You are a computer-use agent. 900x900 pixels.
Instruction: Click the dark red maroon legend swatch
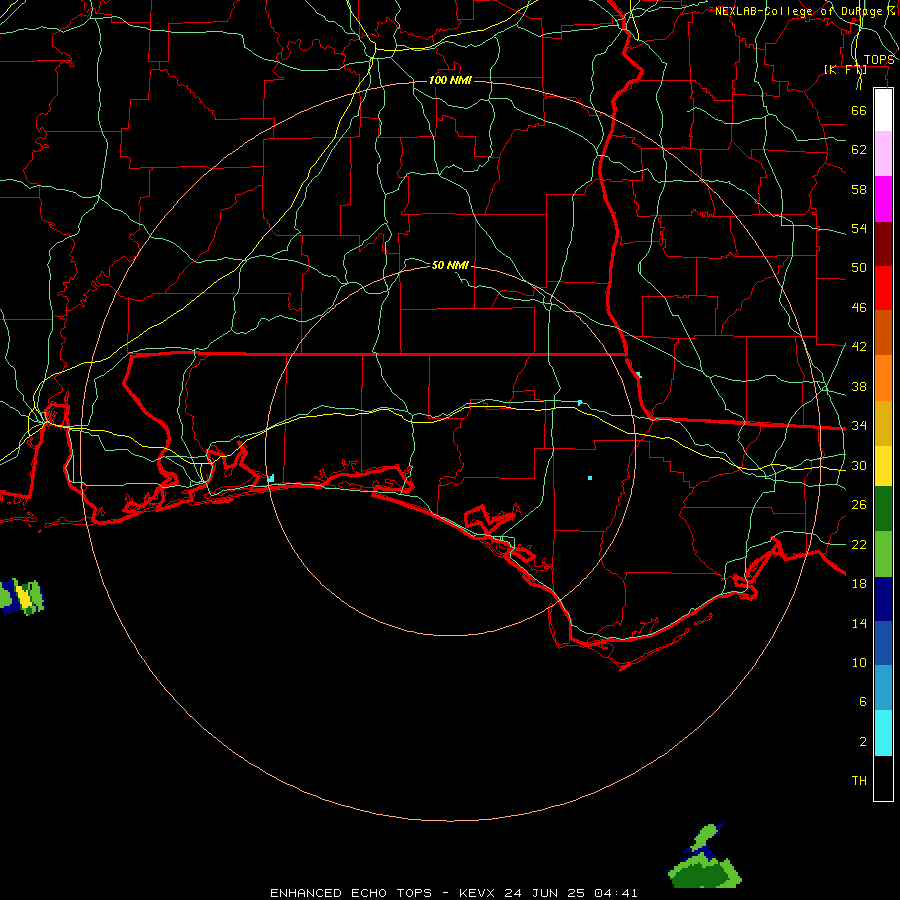883,244
